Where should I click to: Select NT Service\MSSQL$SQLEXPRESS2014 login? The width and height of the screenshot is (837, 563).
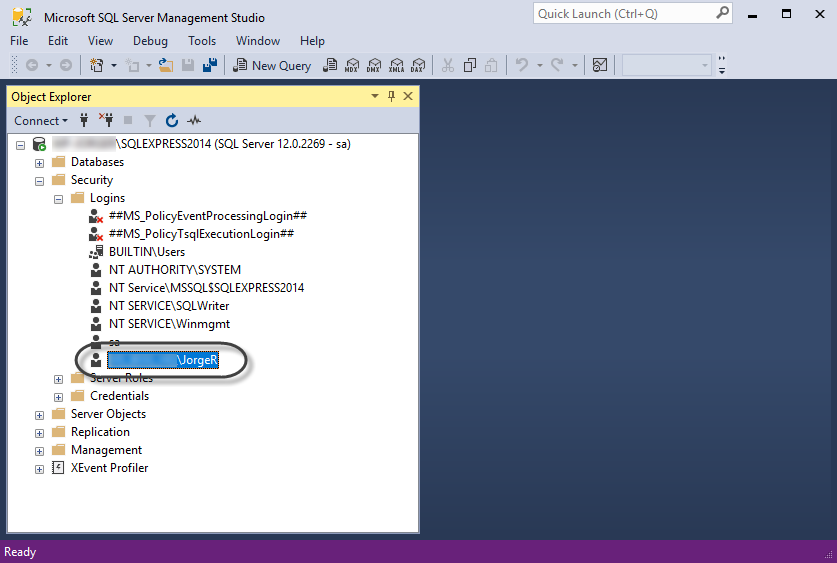pyautogui.click(x=207, y=288)
